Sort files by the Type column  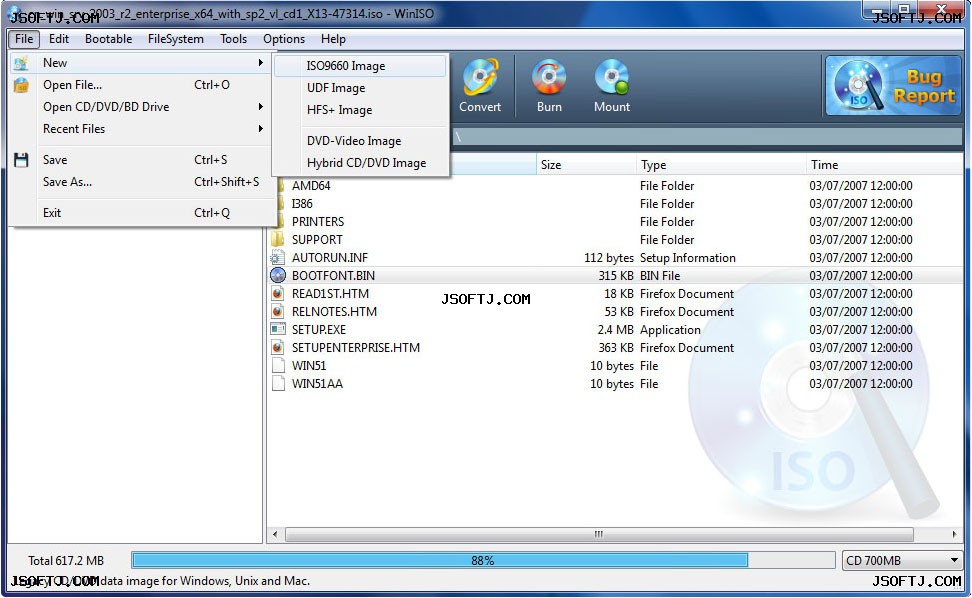pyautogui.click(x=721, y=165)
